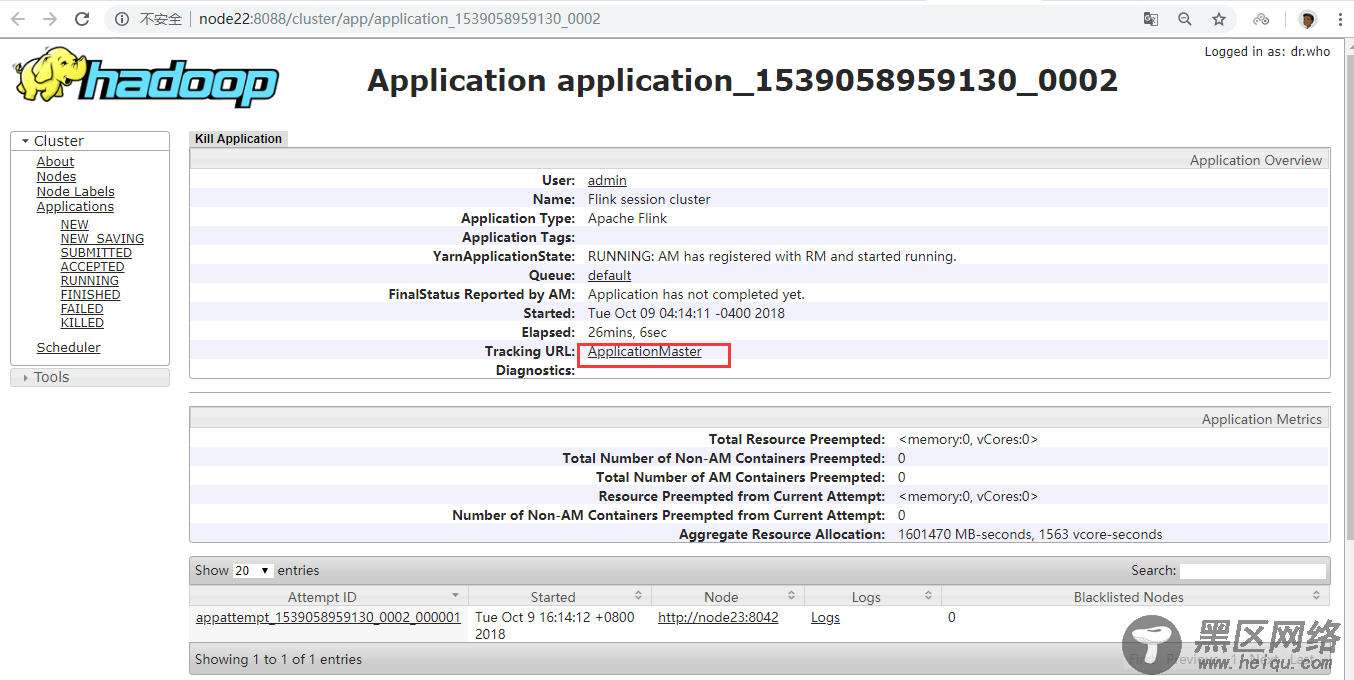
Task: Click the zoom magnifier icon in address bar
Action: [1185, 19]
